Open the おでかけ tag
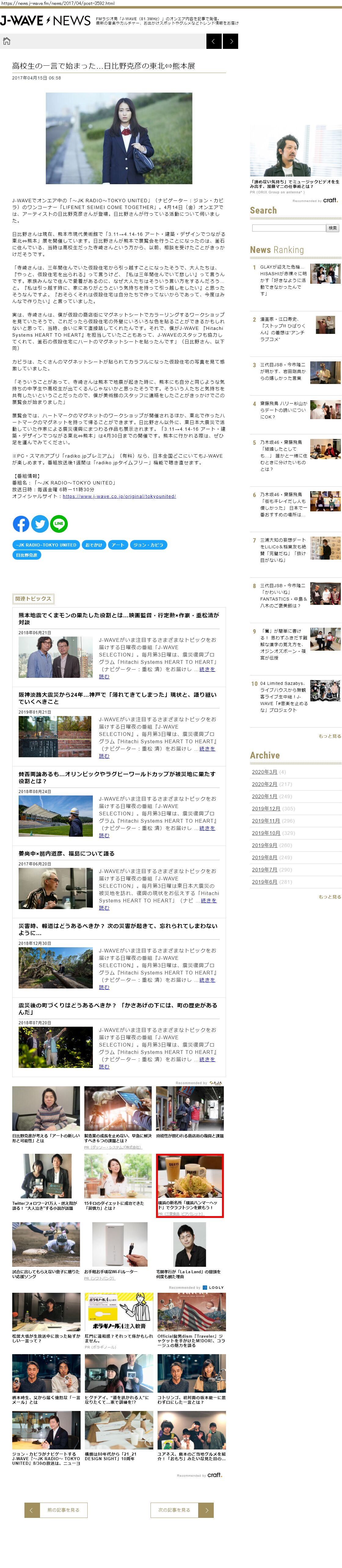Image resolution: width=342 pixels, height=1568 pixels. (x=94, y=545)
